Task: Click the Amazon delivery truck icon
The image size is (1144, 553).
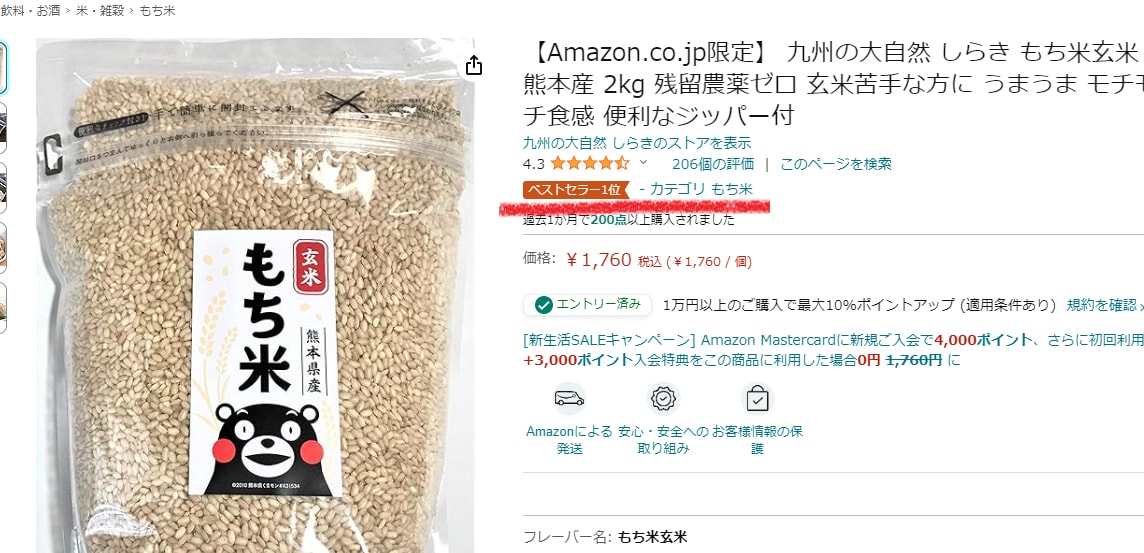Action: pos(569,398)
